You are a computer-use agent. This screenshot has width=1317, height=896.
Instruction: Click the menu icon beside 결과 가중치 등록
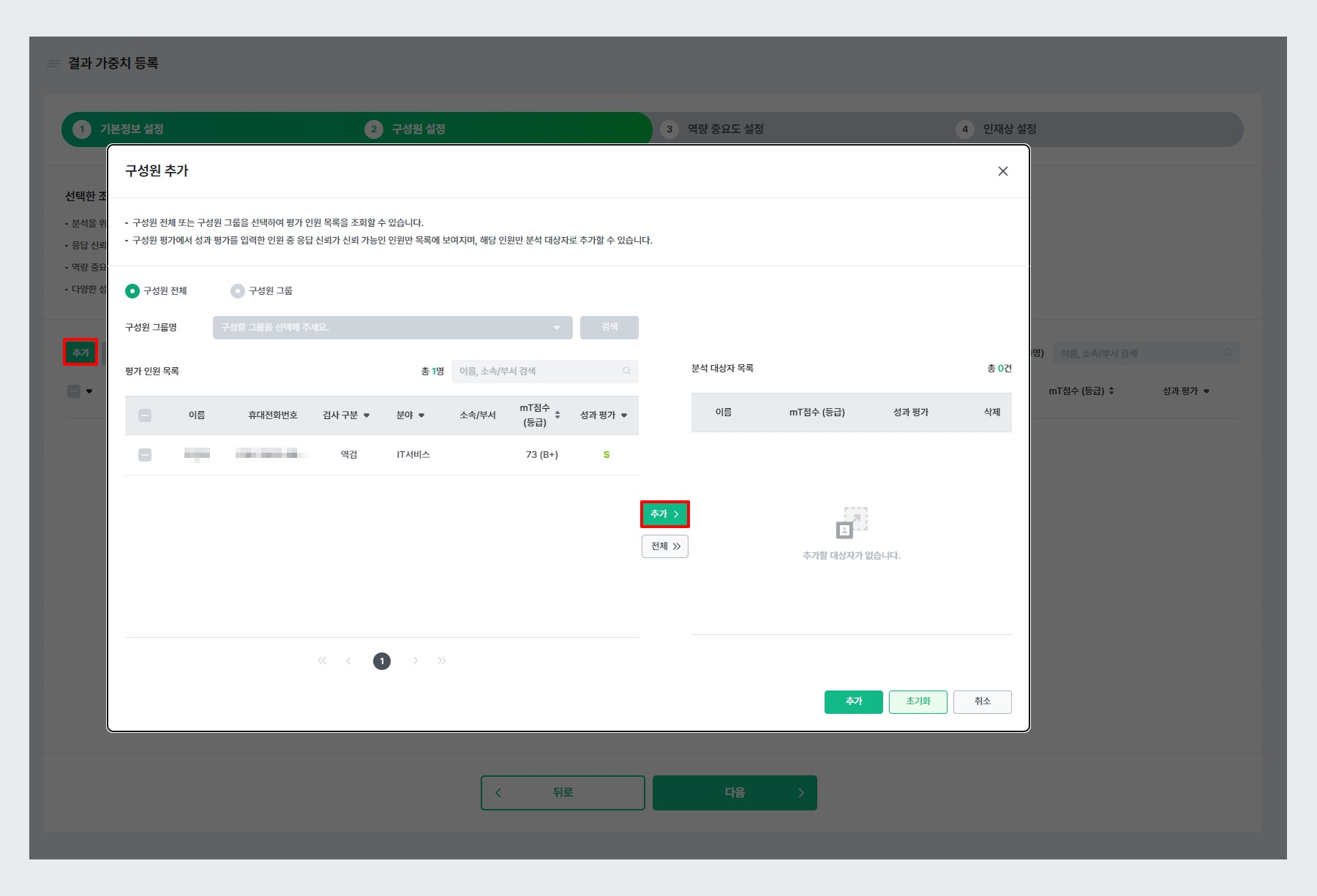[53, 64]
